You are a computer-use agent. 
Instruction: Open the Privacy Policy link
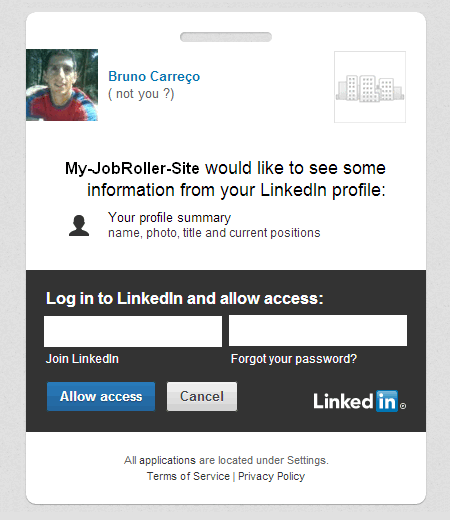272,476
